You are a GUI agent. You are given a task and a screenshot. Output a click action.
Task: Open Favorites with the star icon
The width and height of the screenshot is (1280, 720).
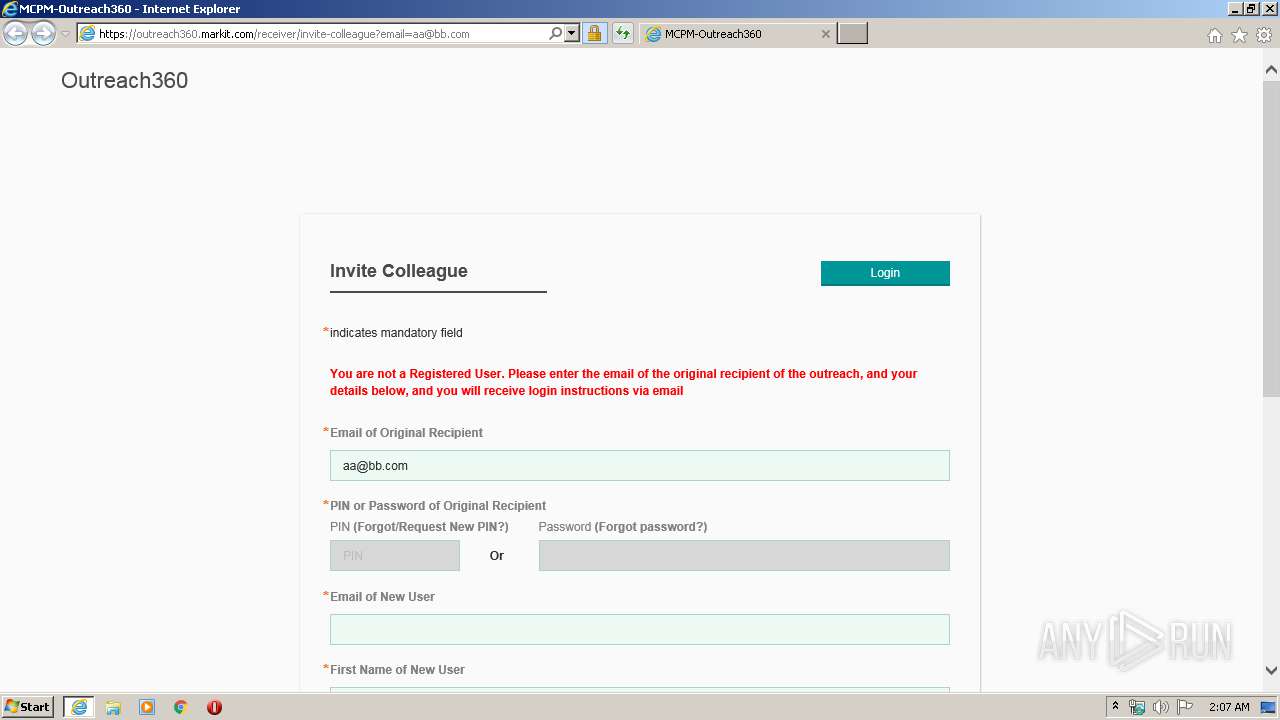click(x=1239, y=35)
